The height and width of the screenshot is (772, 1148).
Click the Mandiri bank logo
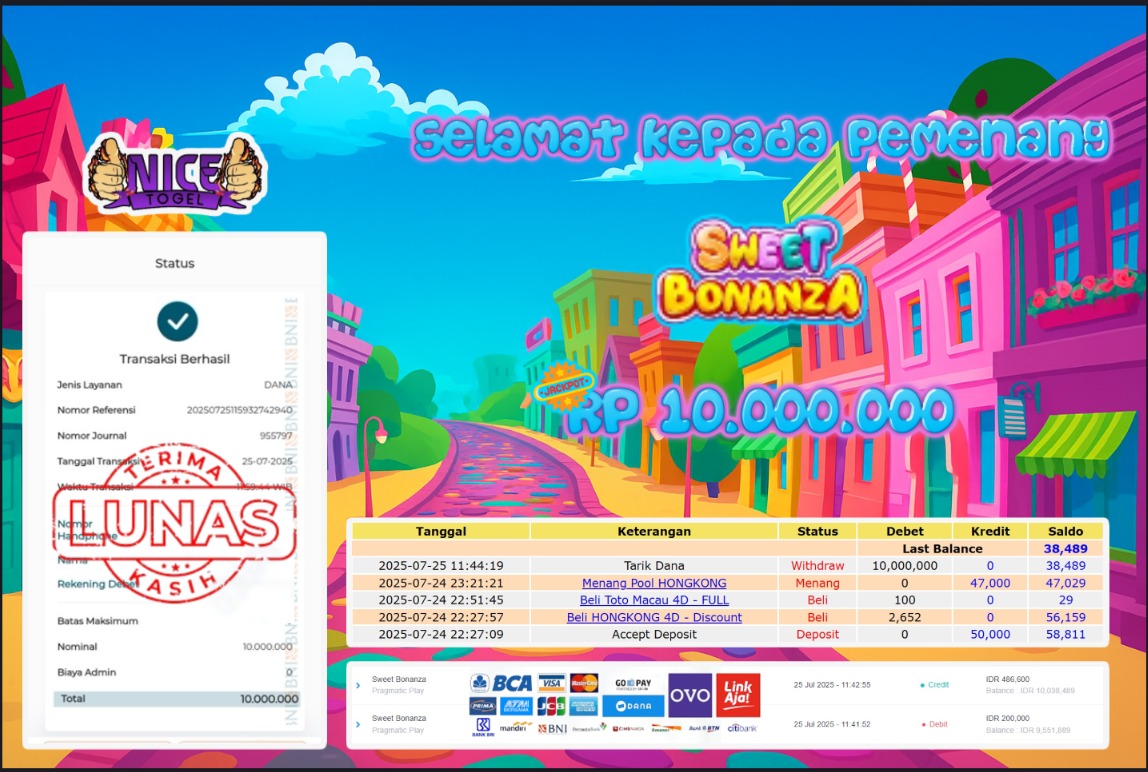click(x=513, y=728)
